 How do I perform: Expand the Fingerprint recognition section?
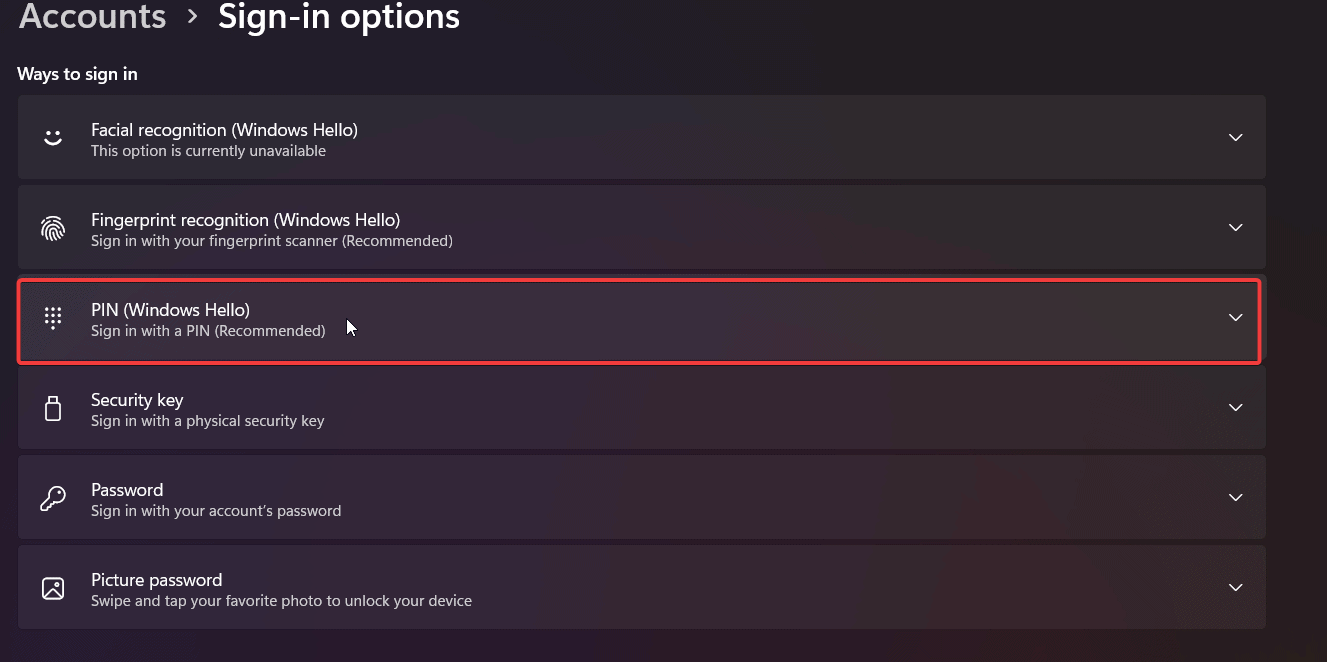point(1235,227)
